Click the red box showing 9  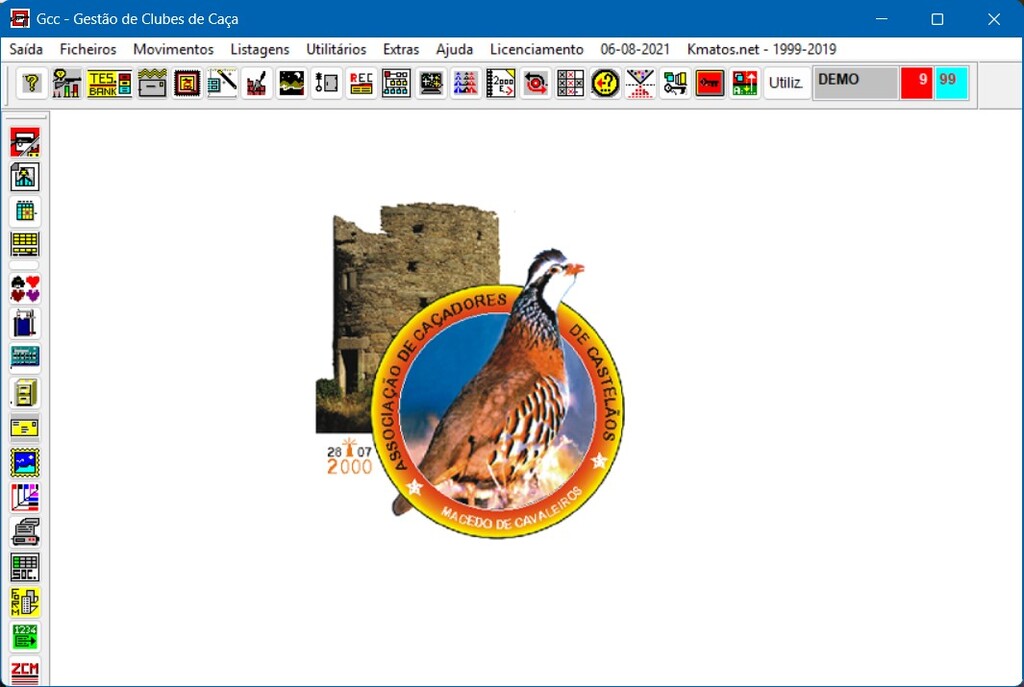click(x=916, y=83)
